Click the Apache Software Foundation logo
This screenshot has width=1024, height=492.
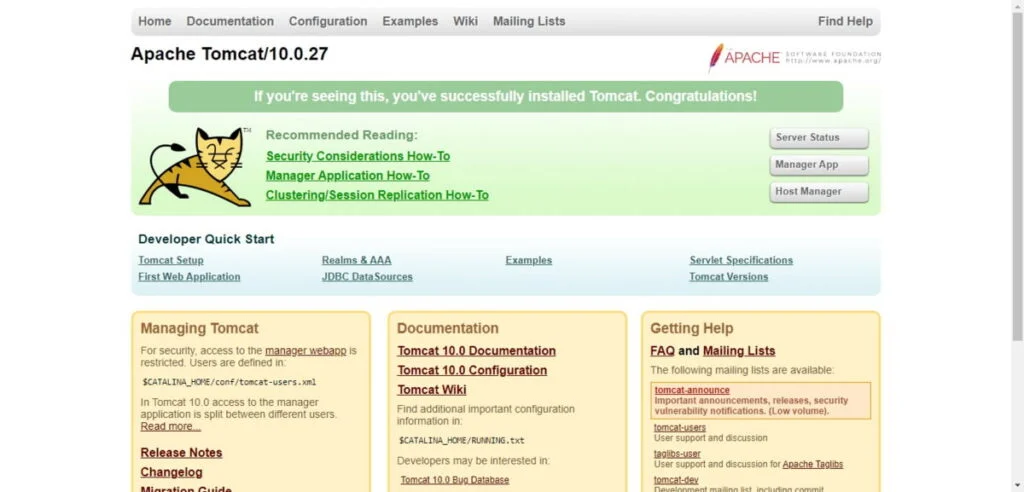[795, 57]
